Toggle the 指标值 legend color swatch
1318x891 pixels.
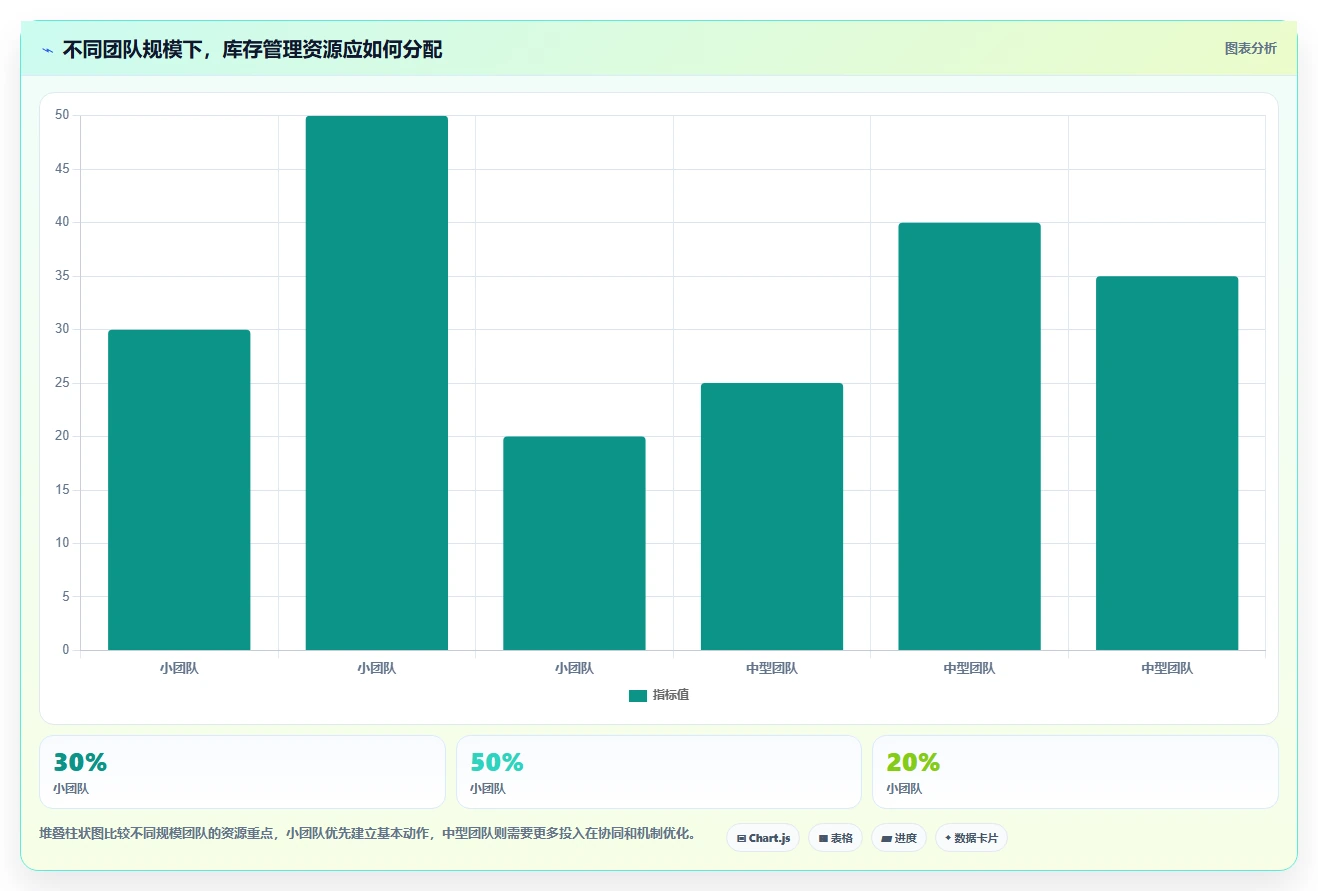pyautogui.click(x=638, y=696)
